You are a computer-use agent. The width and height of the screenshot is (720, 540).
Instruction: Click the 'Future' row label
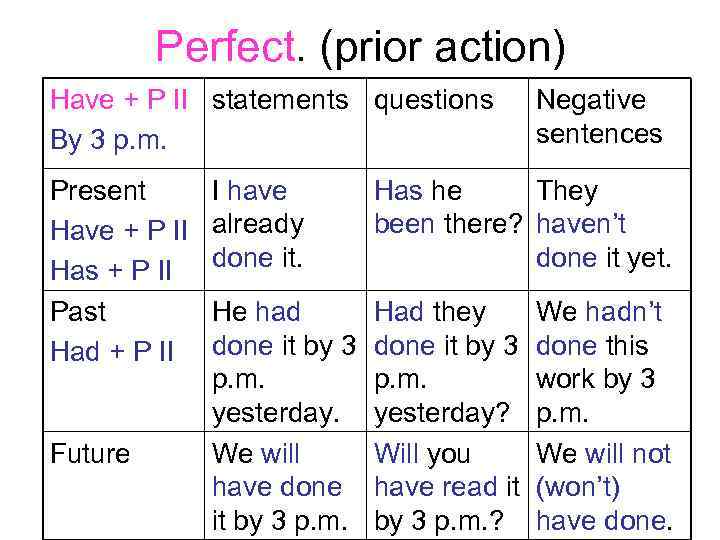click(90, 454)
